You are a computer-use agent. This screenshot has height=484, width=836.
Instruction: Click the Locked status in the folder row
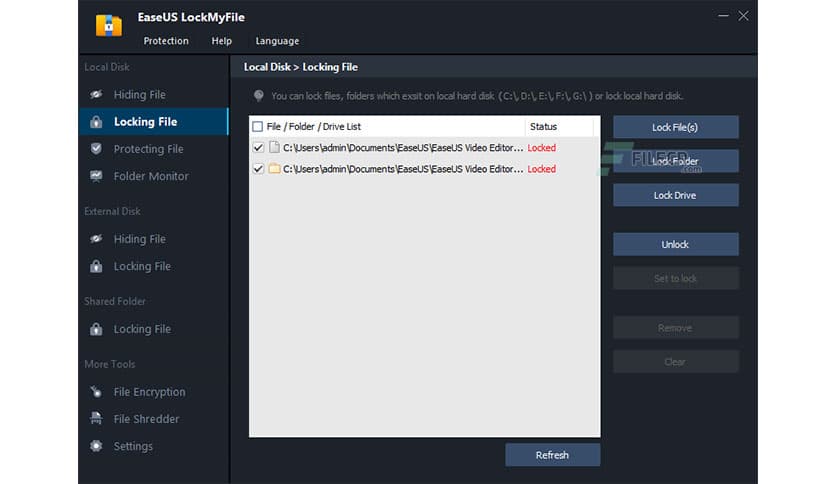tap(542, 169)
